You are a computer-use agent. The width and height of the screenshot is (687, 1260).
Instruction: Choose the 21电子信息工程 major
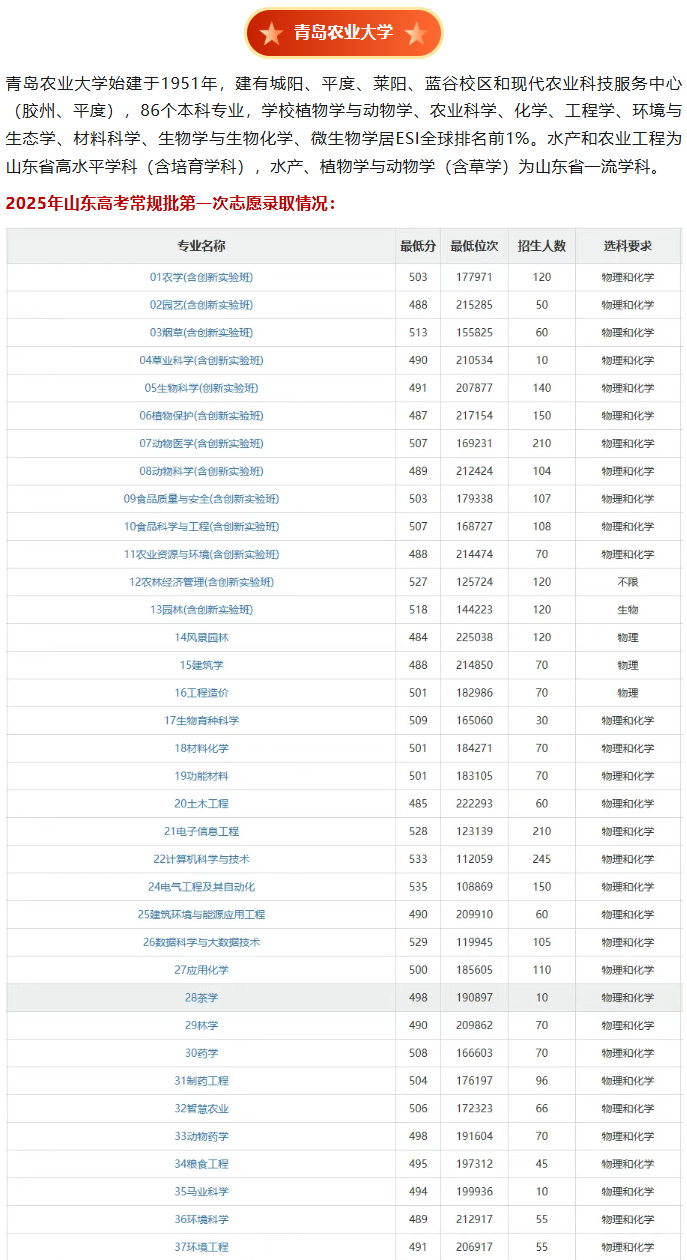(201, 831)
